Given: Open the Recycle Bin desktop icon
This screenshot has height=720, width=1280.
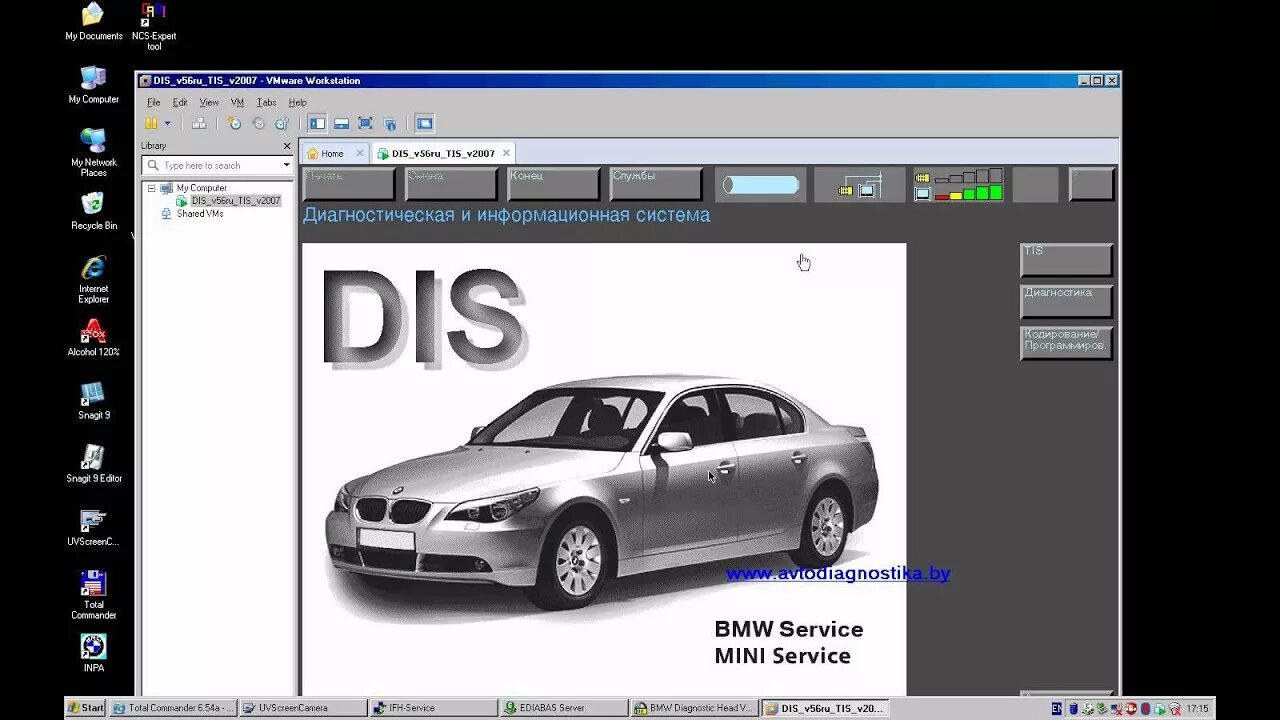Looking at the screenshot, I should [x=93, y=212].
